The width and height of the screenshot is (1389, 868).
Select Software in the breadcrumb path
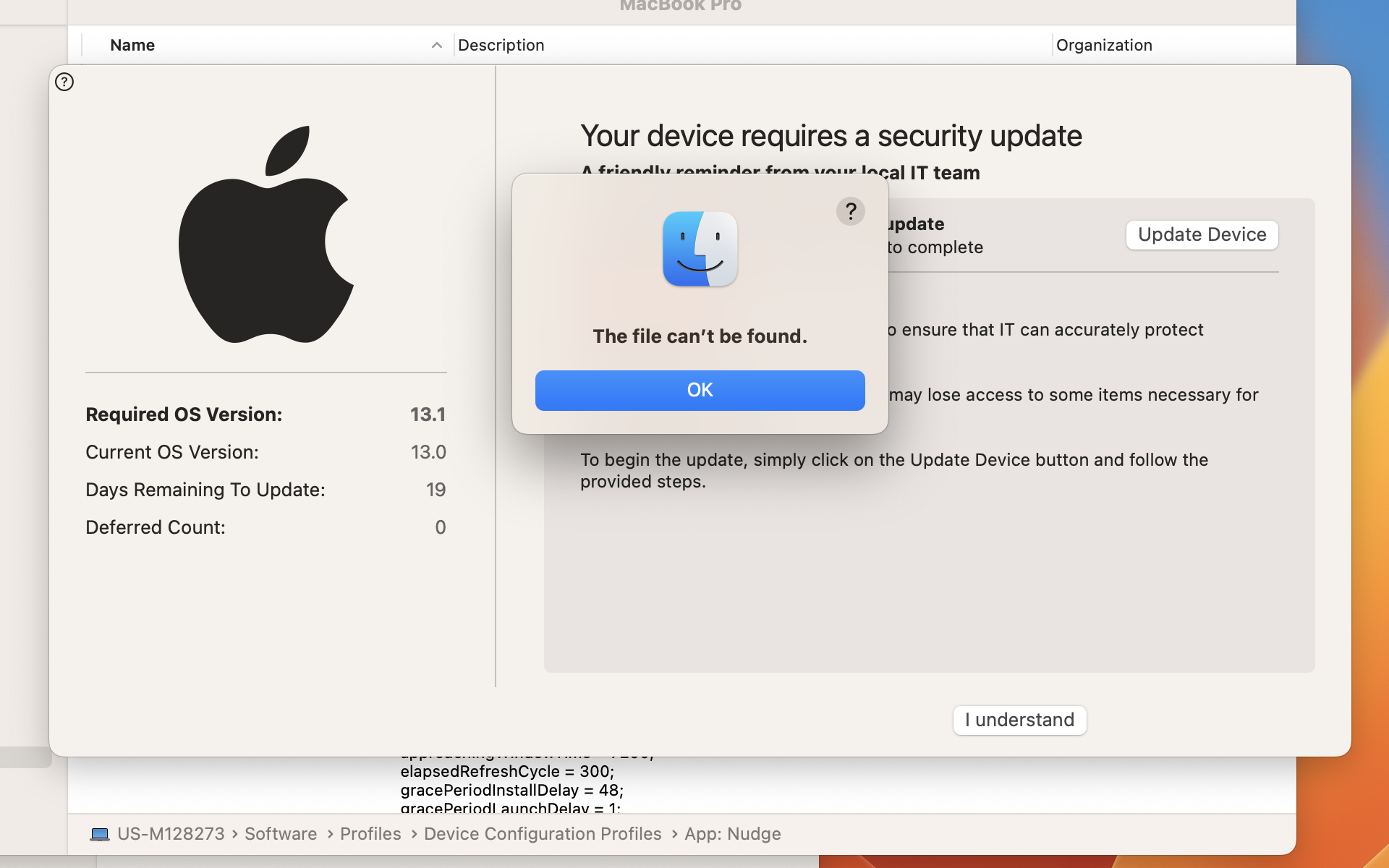tap(280, 833)
